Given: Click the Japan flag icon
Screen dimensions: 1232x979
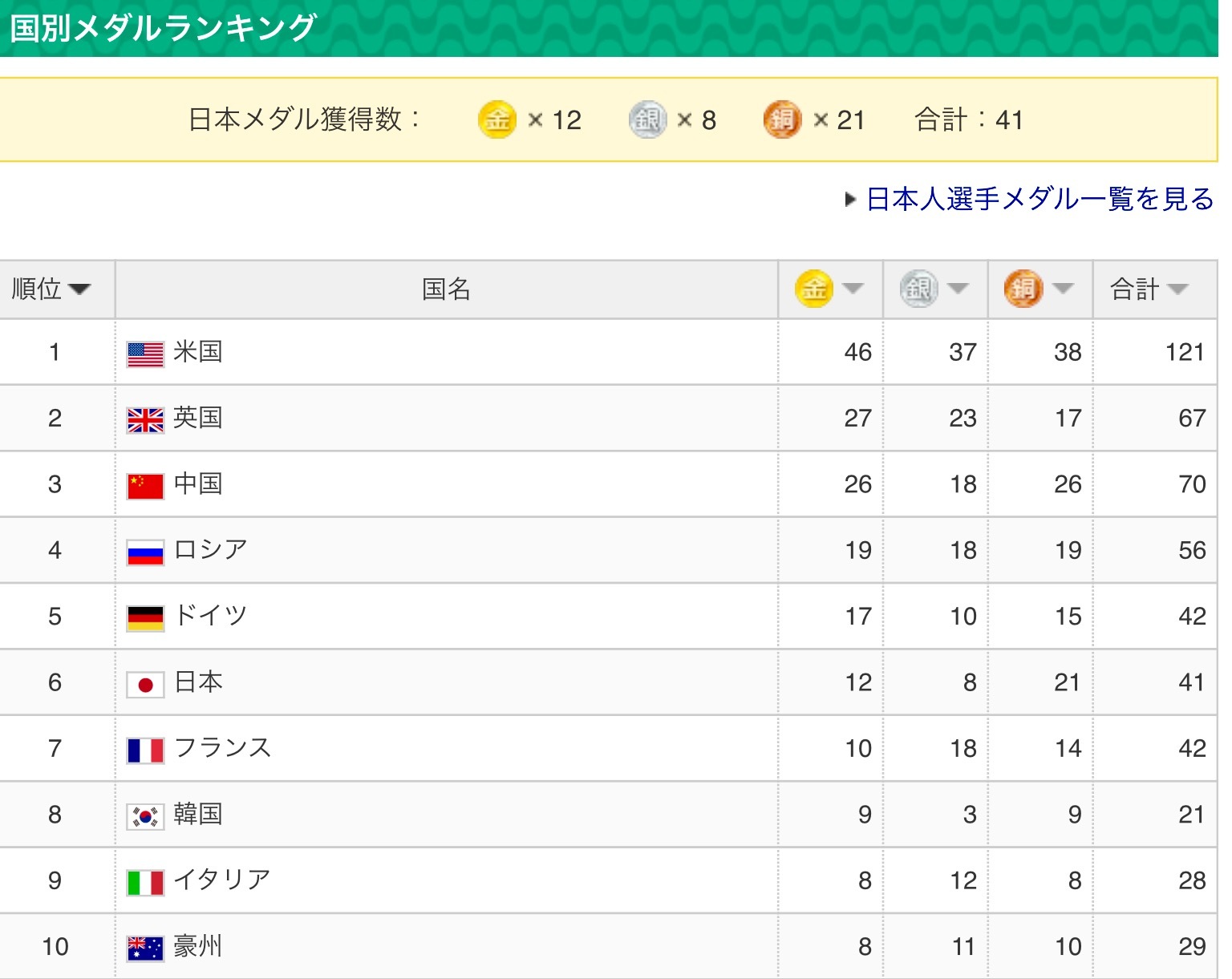Looking at the screenshot, I should click(x=145, y=685).
